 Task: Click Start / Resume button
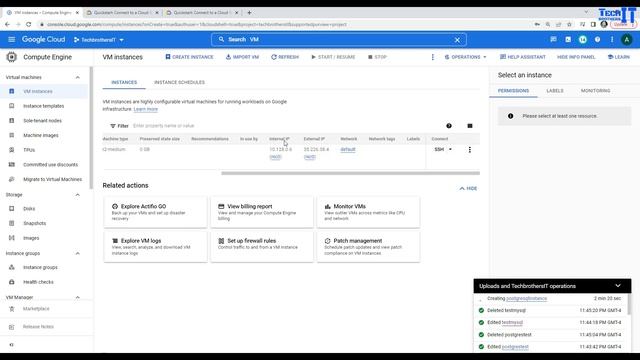tap(333, 57)
